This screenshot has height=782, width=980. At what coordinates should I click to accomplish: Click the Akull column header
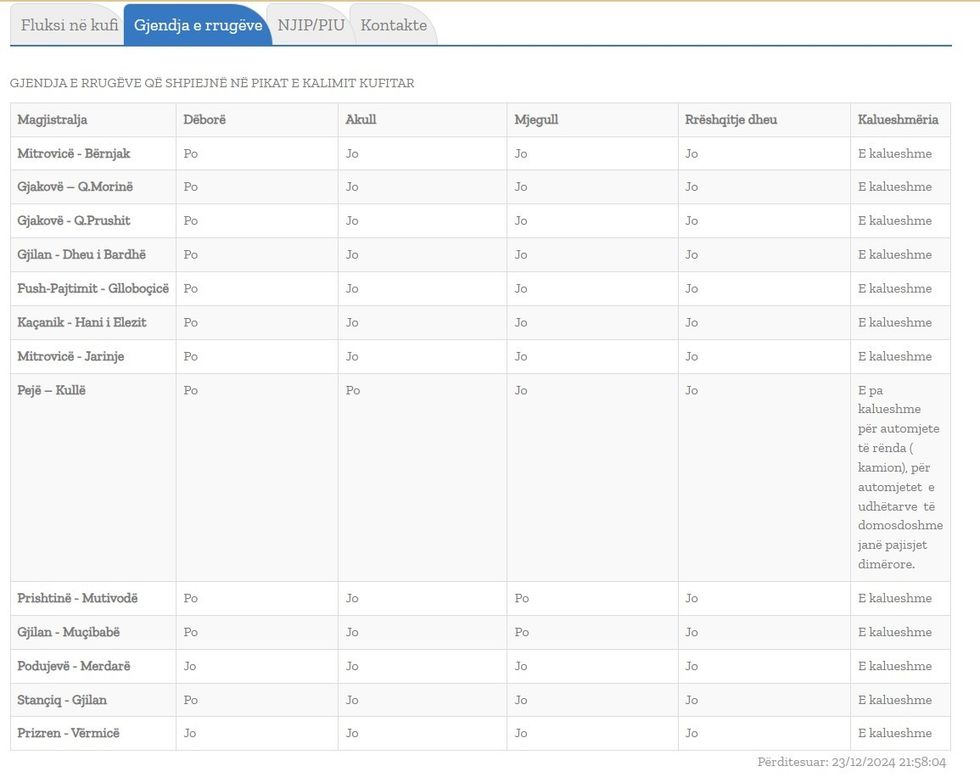coord(361,119)
